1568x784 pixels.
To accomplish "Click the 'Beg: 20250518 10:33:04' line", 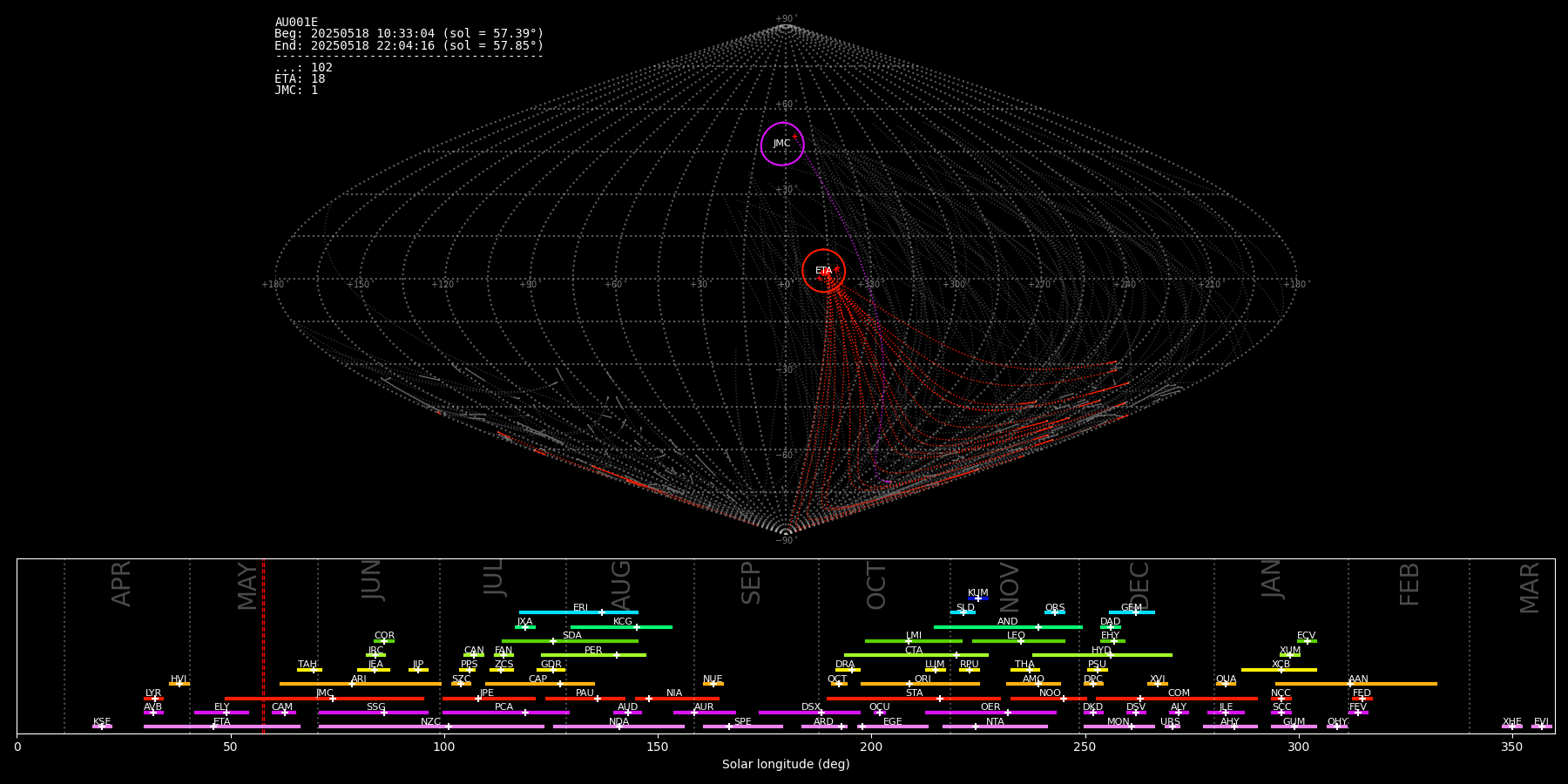I will pos(409,34).
